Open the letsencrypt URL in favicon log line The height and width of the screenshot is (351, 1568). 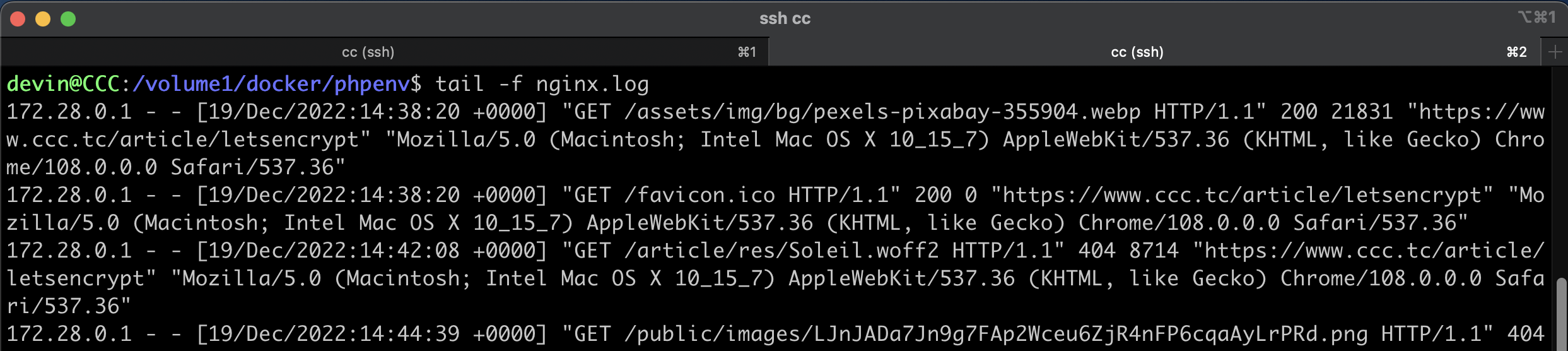[x=1242, y=195]
